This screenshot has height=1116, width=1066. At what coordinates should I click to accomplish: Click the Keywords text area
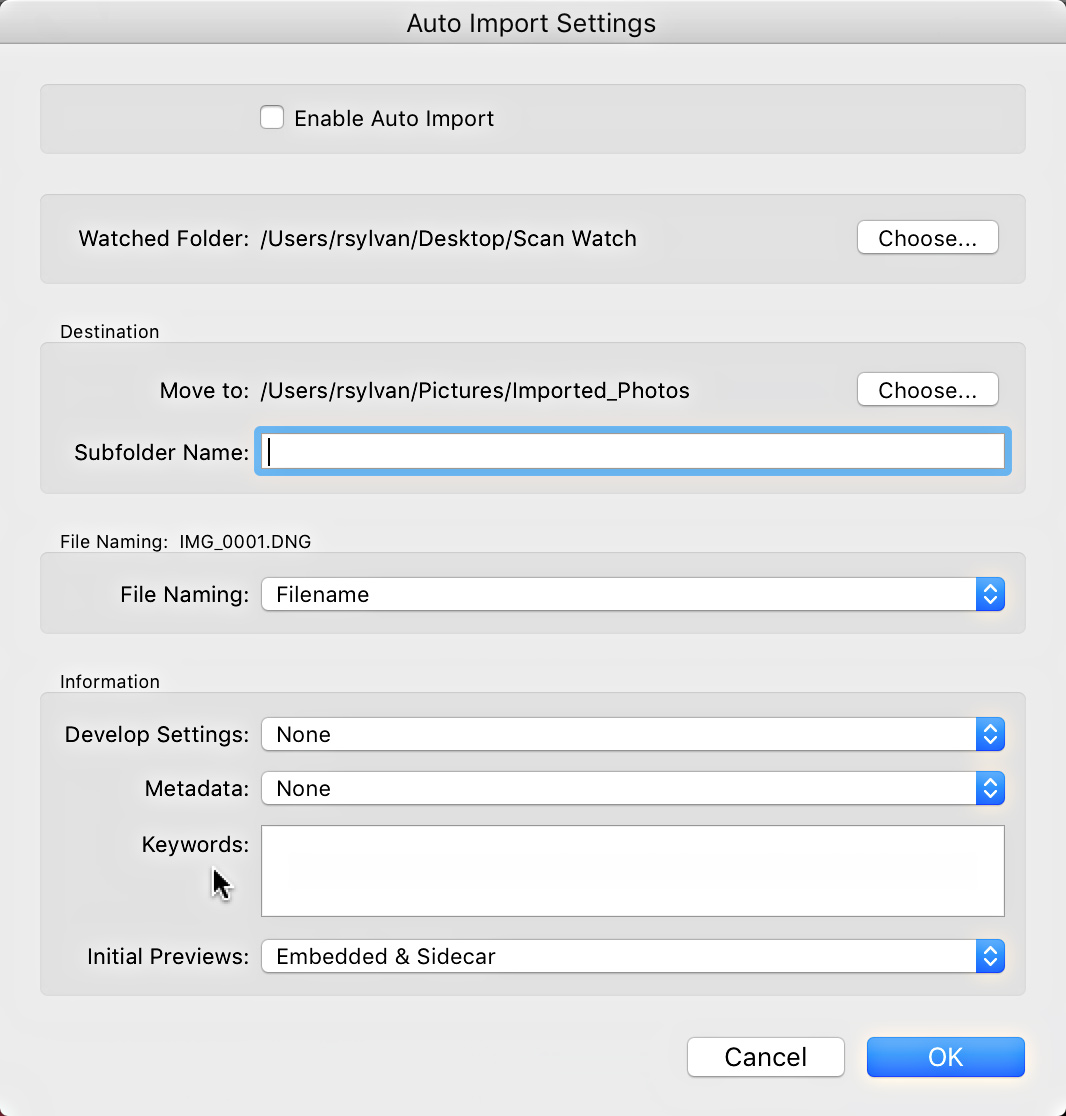click(x=630, y=870)
